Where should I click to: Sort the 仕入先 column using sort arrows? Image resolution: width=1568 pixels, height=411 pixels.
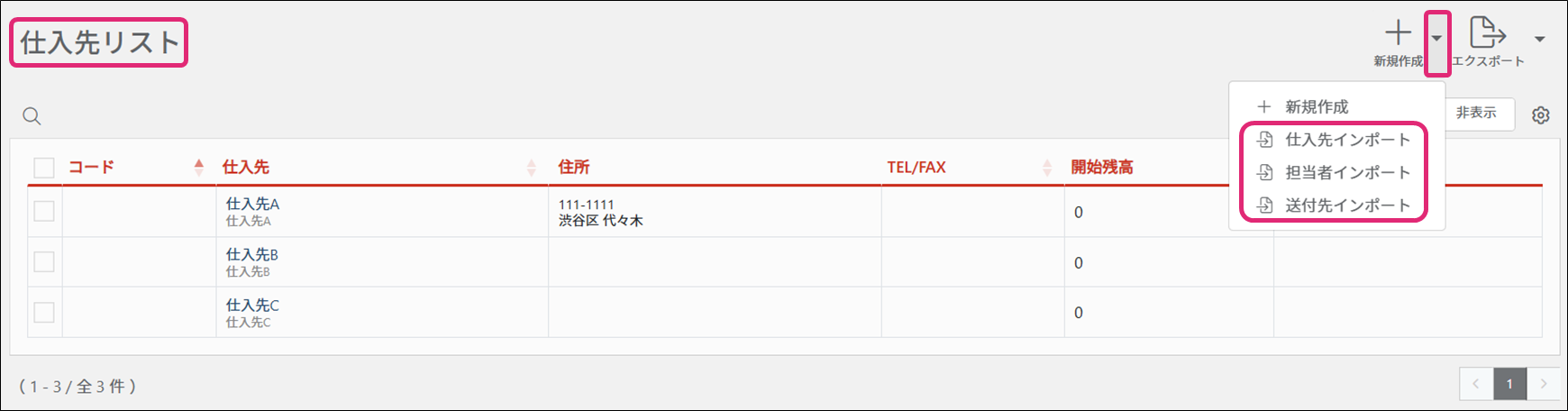pos(532,168)
